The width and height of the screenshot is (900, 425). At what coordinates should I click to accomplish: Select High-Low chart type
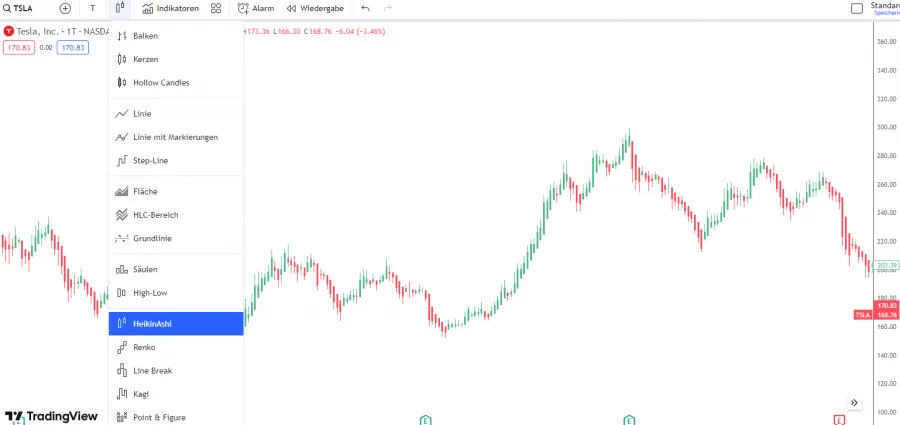click(176, 293)
